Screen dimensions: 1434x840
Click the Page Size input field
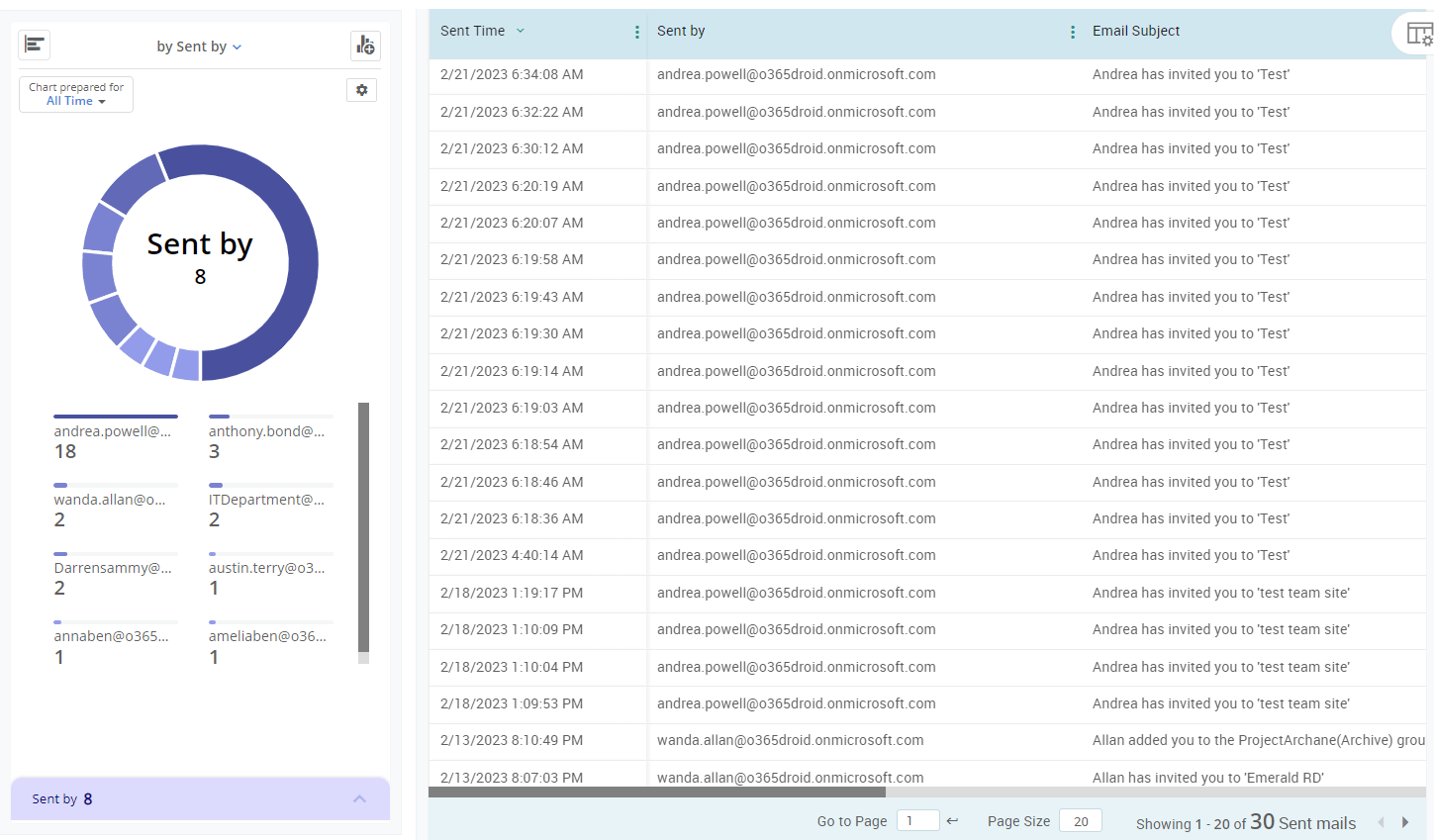(x=1080, y=820)
